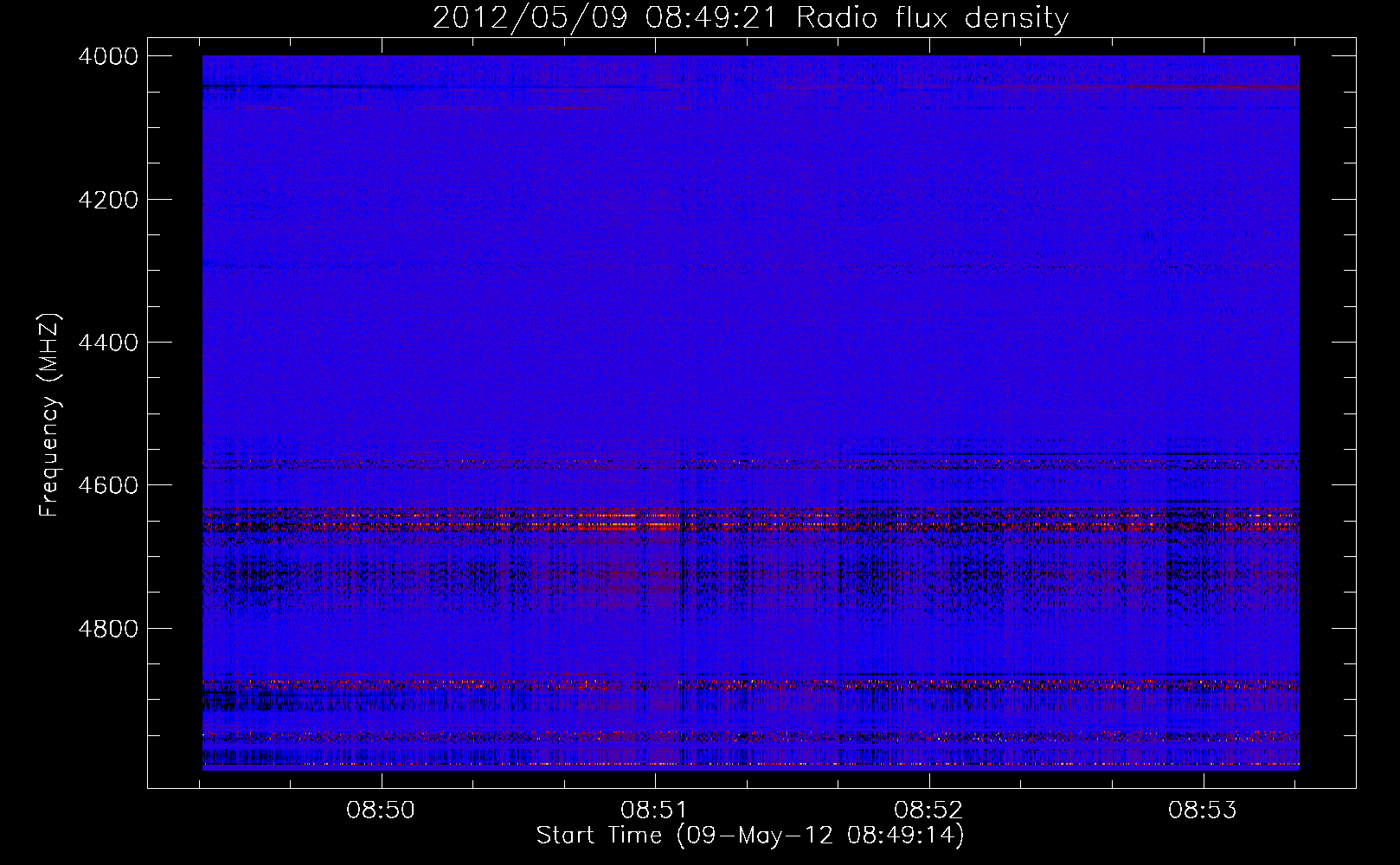Click the 'Frequency (MHZ)' axis label
This screenshot has height=865, width=1400.
50,415
